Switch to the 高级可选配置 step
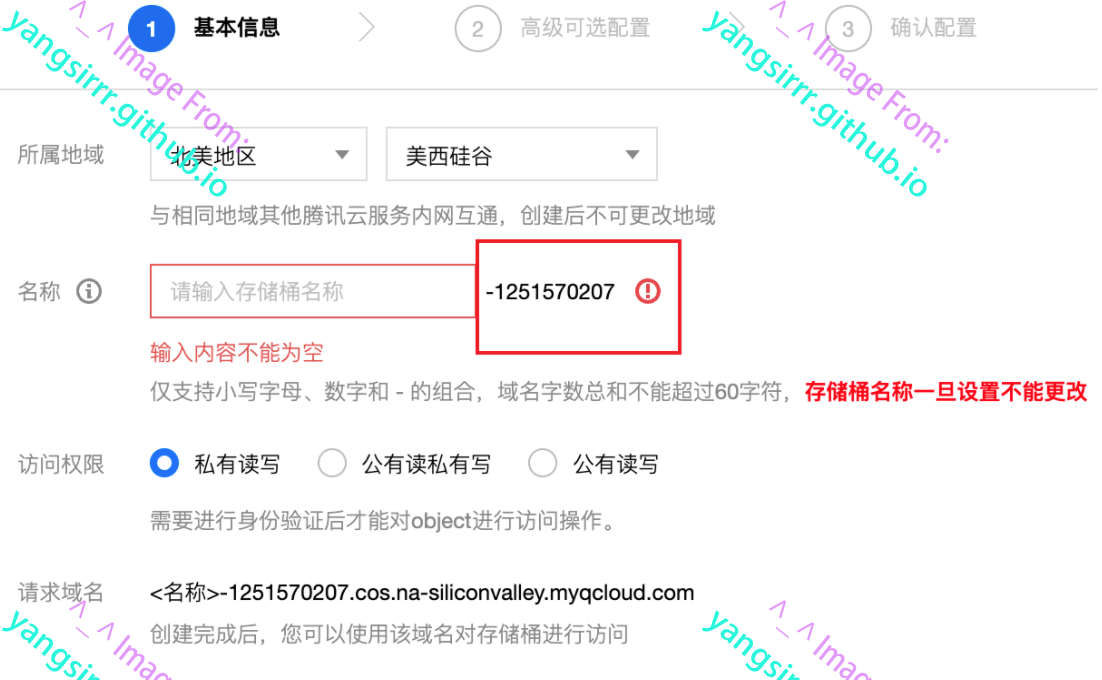1102x680 pixels. point(585,28)
